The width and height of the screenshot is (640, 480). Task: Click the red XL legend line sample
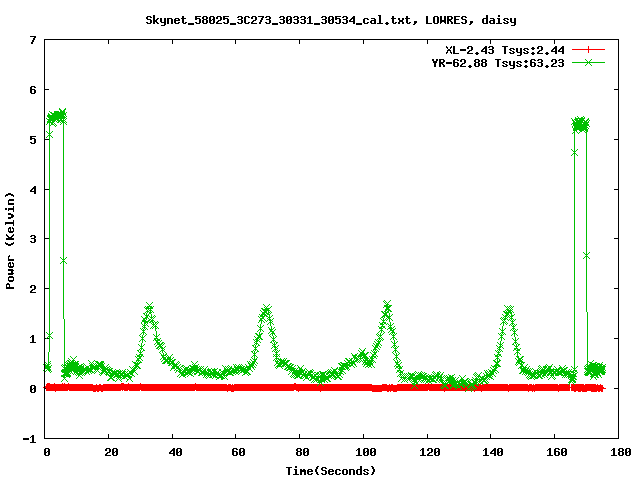pos(588,50)
